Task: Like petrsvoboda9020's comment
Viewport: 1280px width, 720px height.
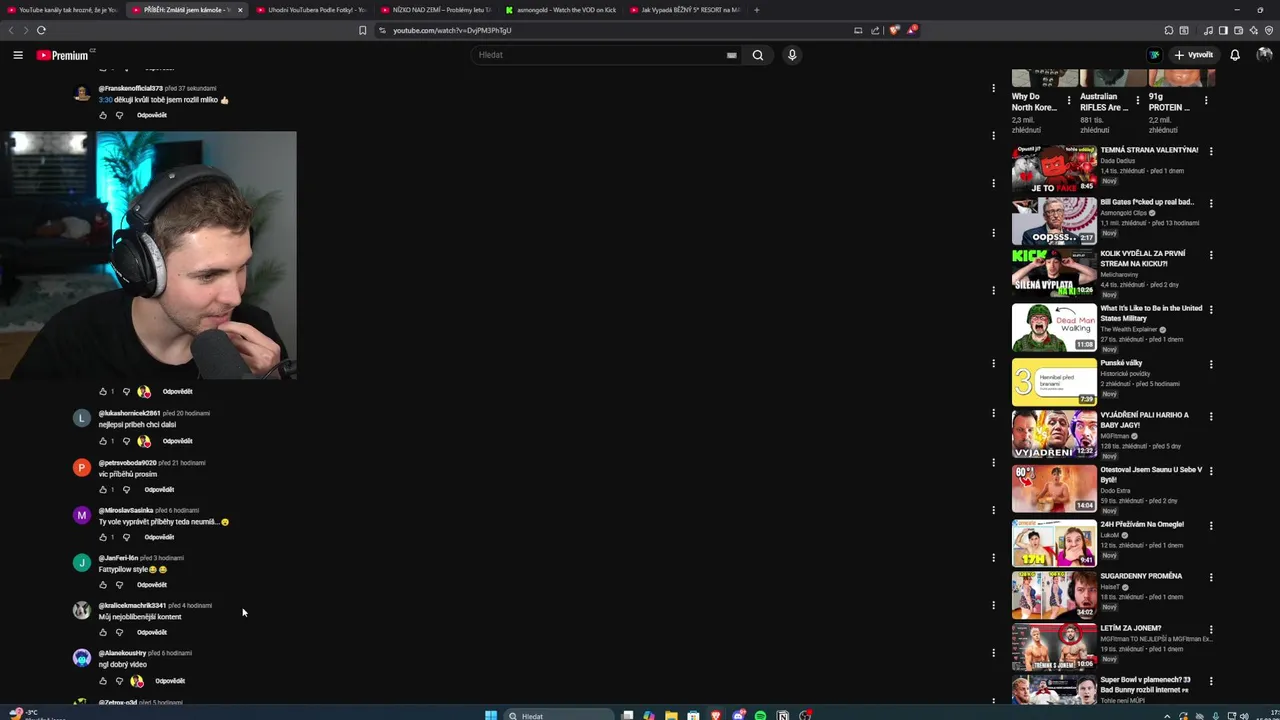Action: tap(102, 490)
